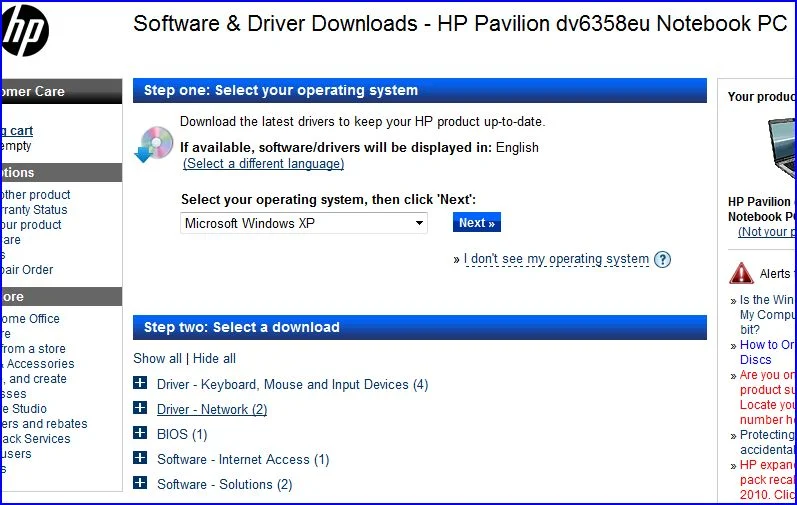Click the 'from a store' sidebar link
797x505 pixels.
pyautogui.click(x=33, y=349)
